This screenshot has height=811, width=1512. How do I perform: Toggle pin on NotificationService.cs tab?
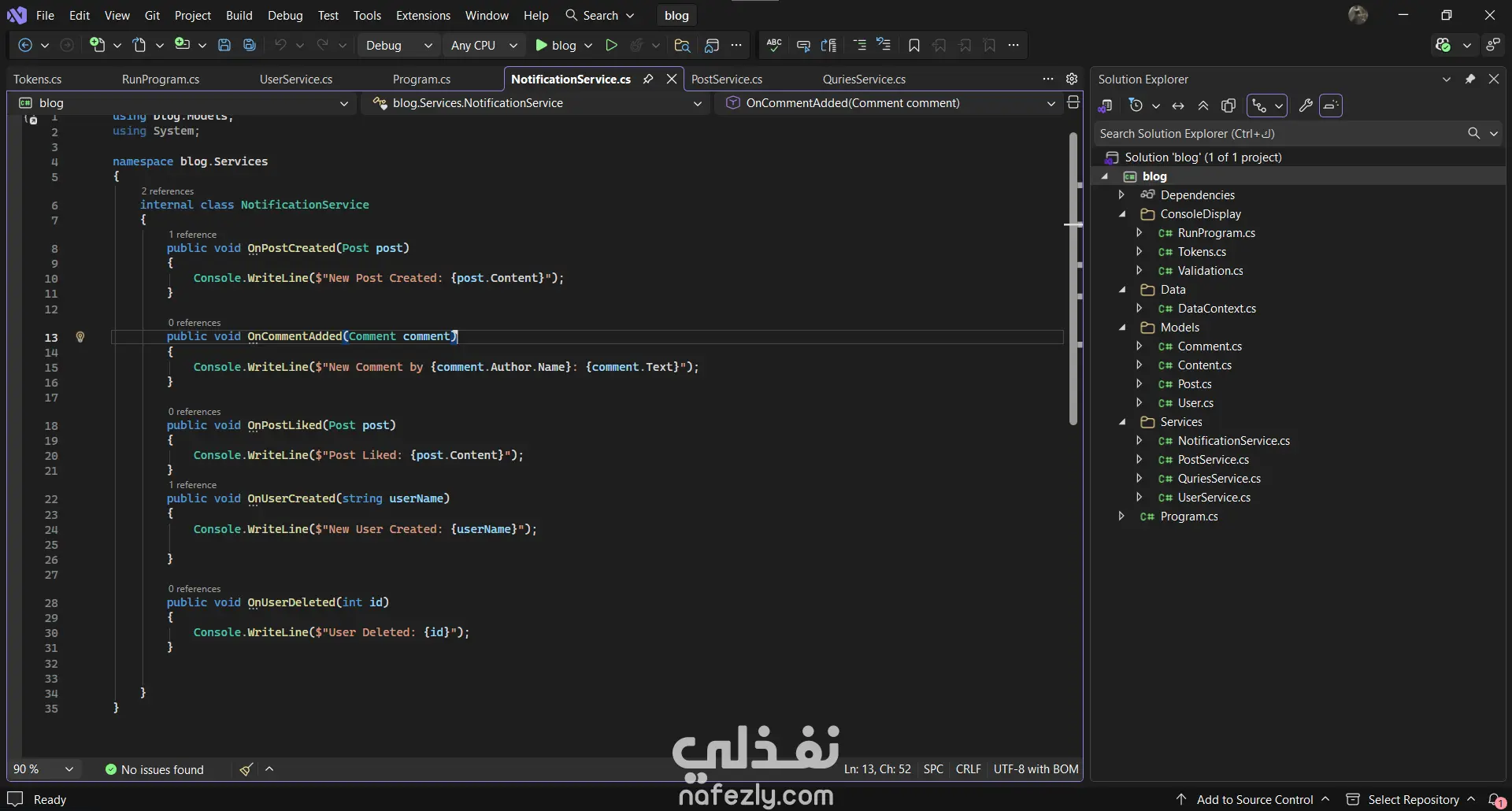tap(648, 79)
